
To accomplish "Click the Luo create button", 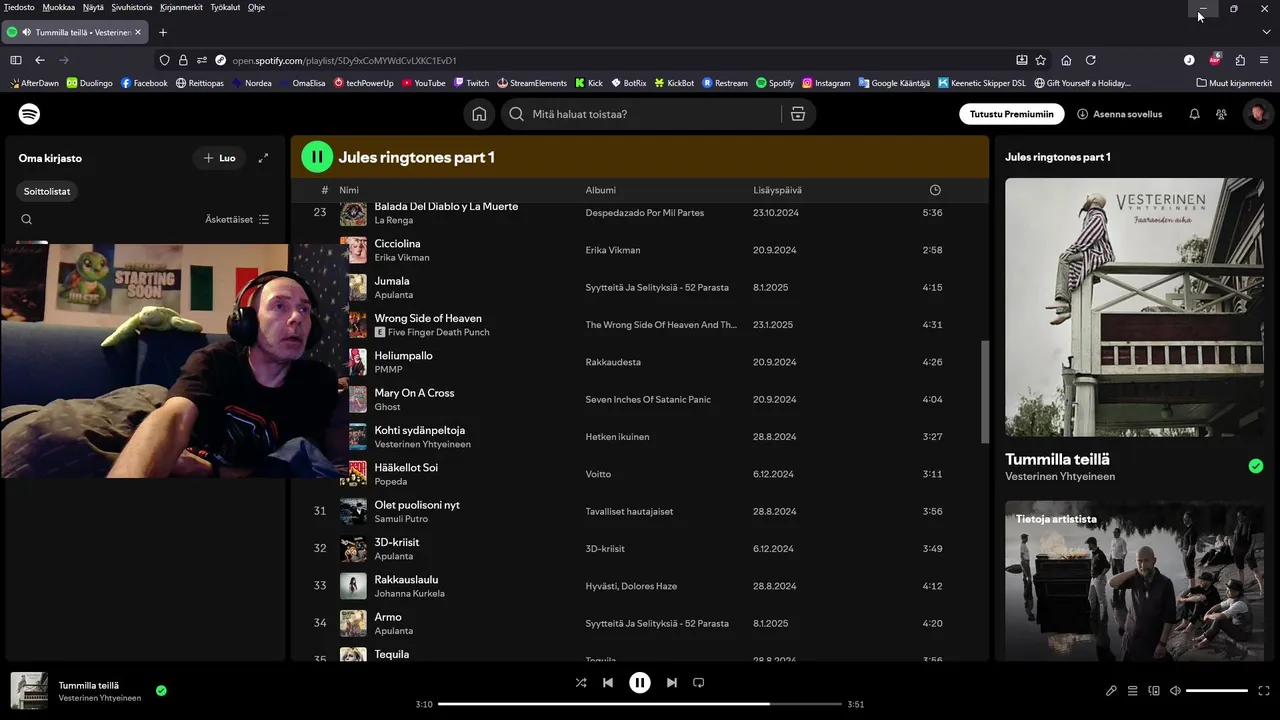I will tap(219, 158).
